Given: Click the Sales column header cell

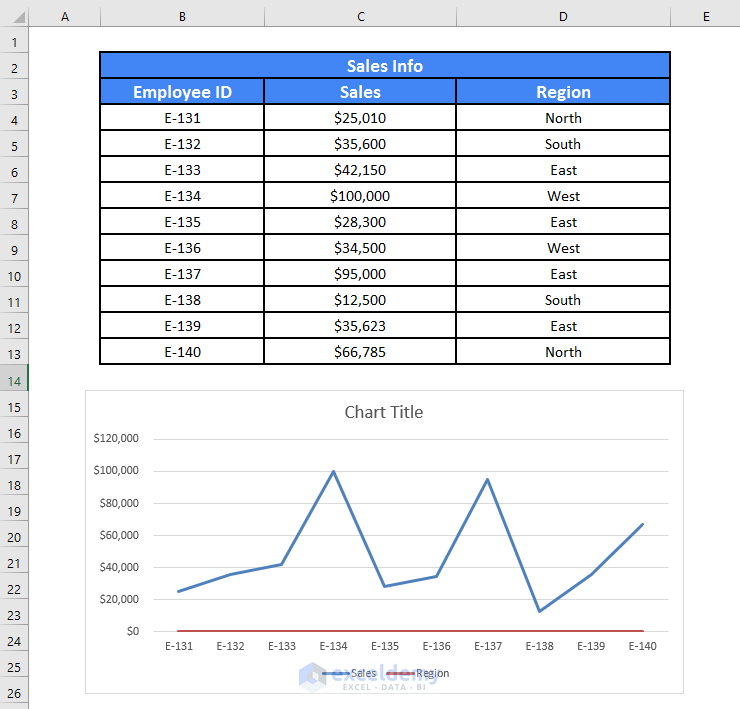Looking at the screenshot, I should (360, 92).
